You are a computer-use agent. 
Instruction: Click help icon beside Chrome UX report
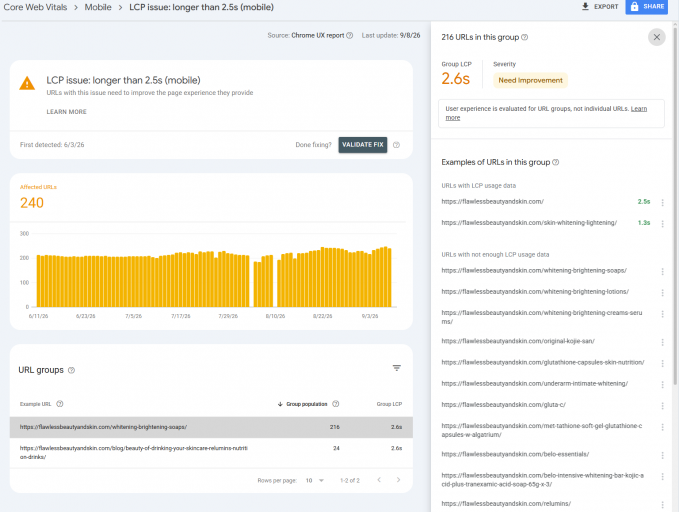tap(350, 36)
